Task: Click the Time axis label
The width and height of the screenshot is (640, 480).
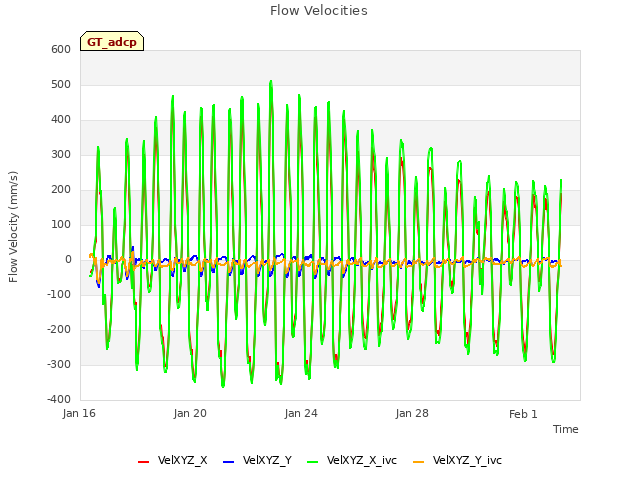Action: click(x=566, y=429)
